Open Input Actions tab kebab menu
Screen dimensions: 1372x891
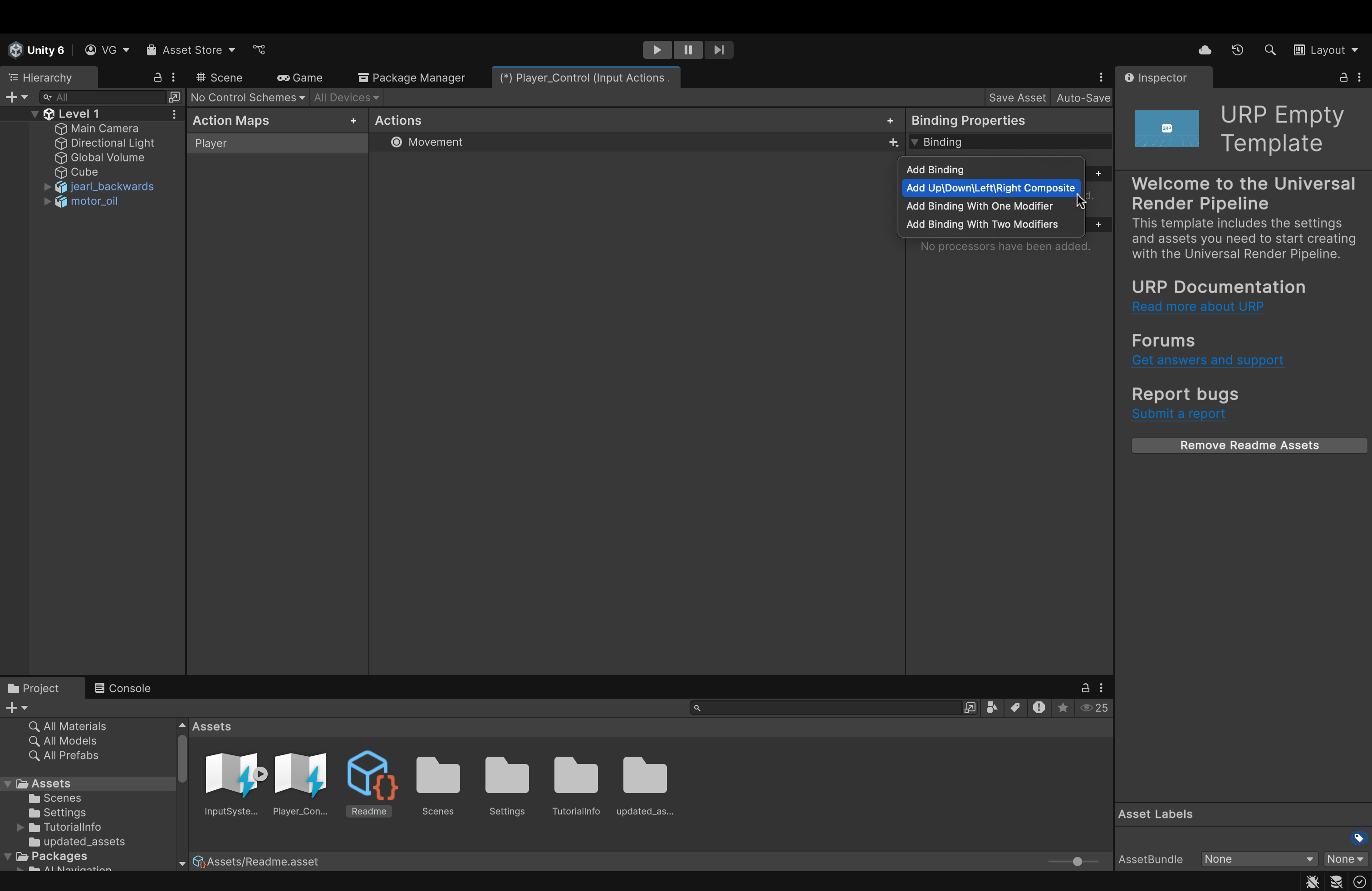click(1101, 77)
